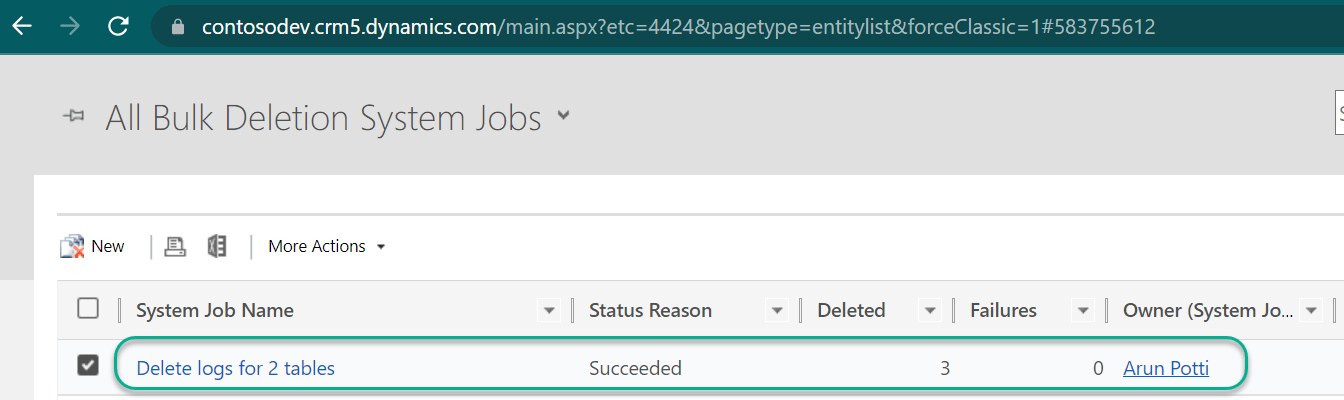Uncheck the Delete logs row checkbox
The width and height of the screenshot is (1344, 400).
pyautogui.click(x=88, y=367)
